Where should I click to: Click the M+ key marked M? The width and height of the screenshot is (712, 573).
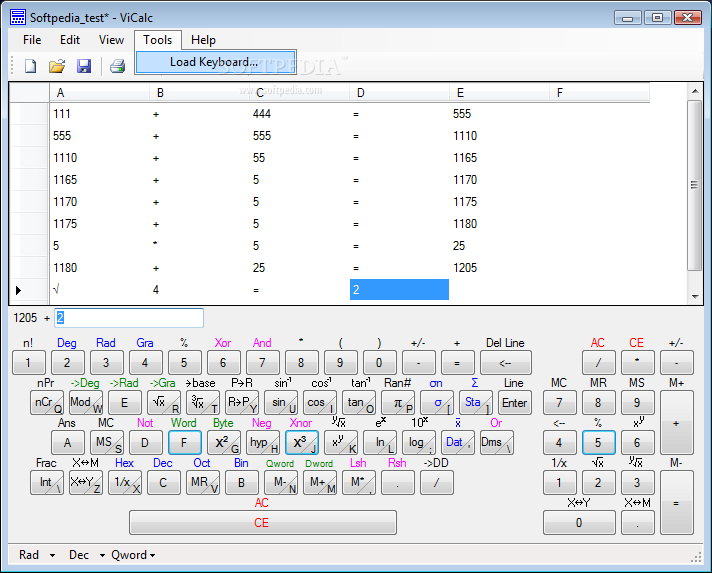point(320,483)
